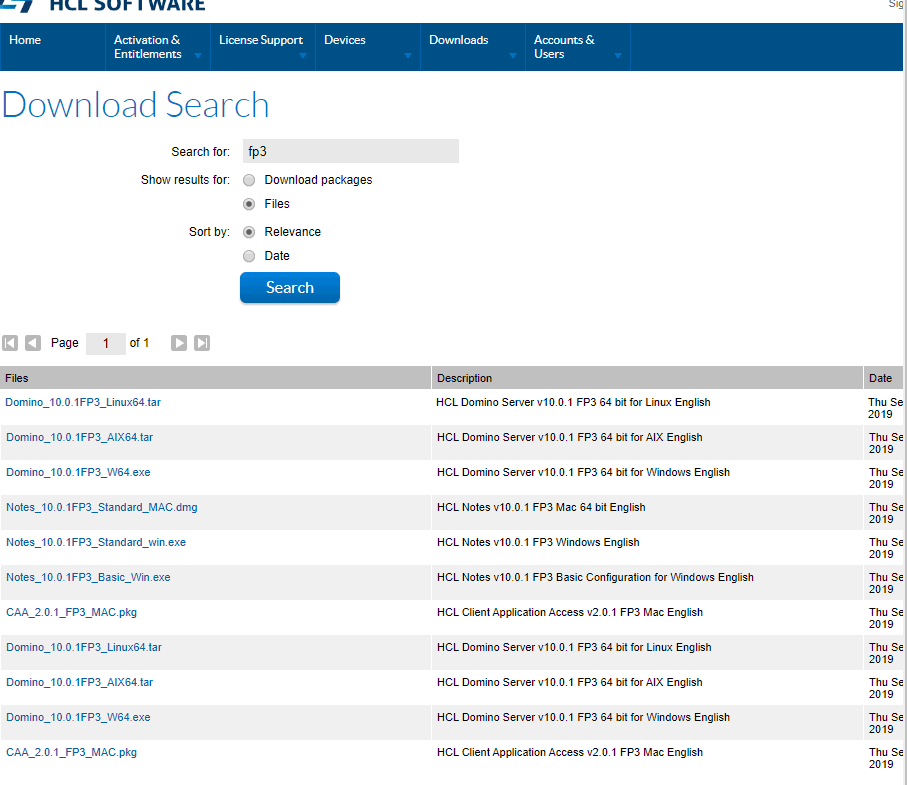
Task: Expand the Downloads dropdown arrow
Action: [x=513, y=56]
